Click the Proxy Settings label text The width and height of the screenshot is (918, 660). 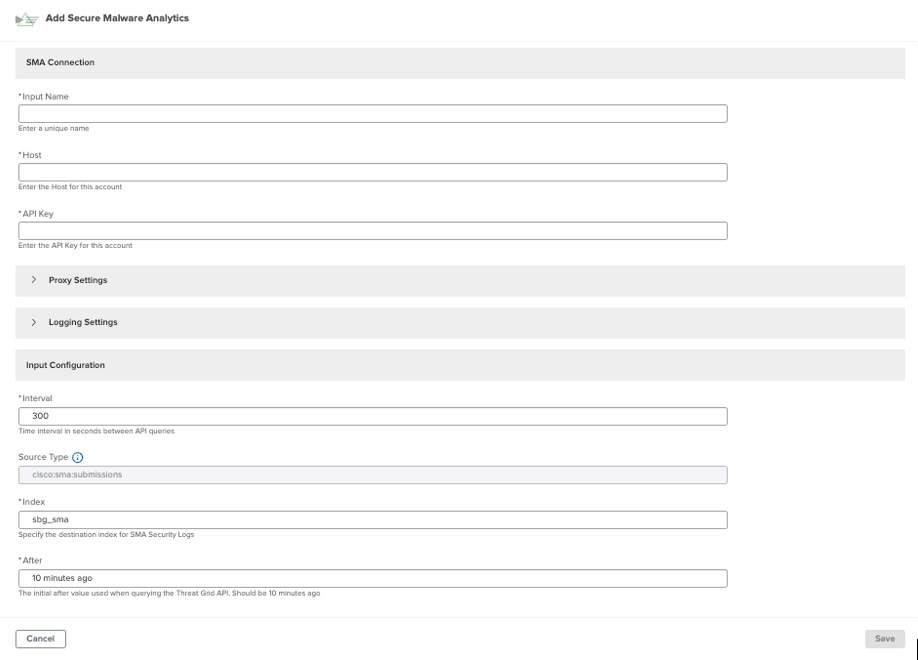78,280
